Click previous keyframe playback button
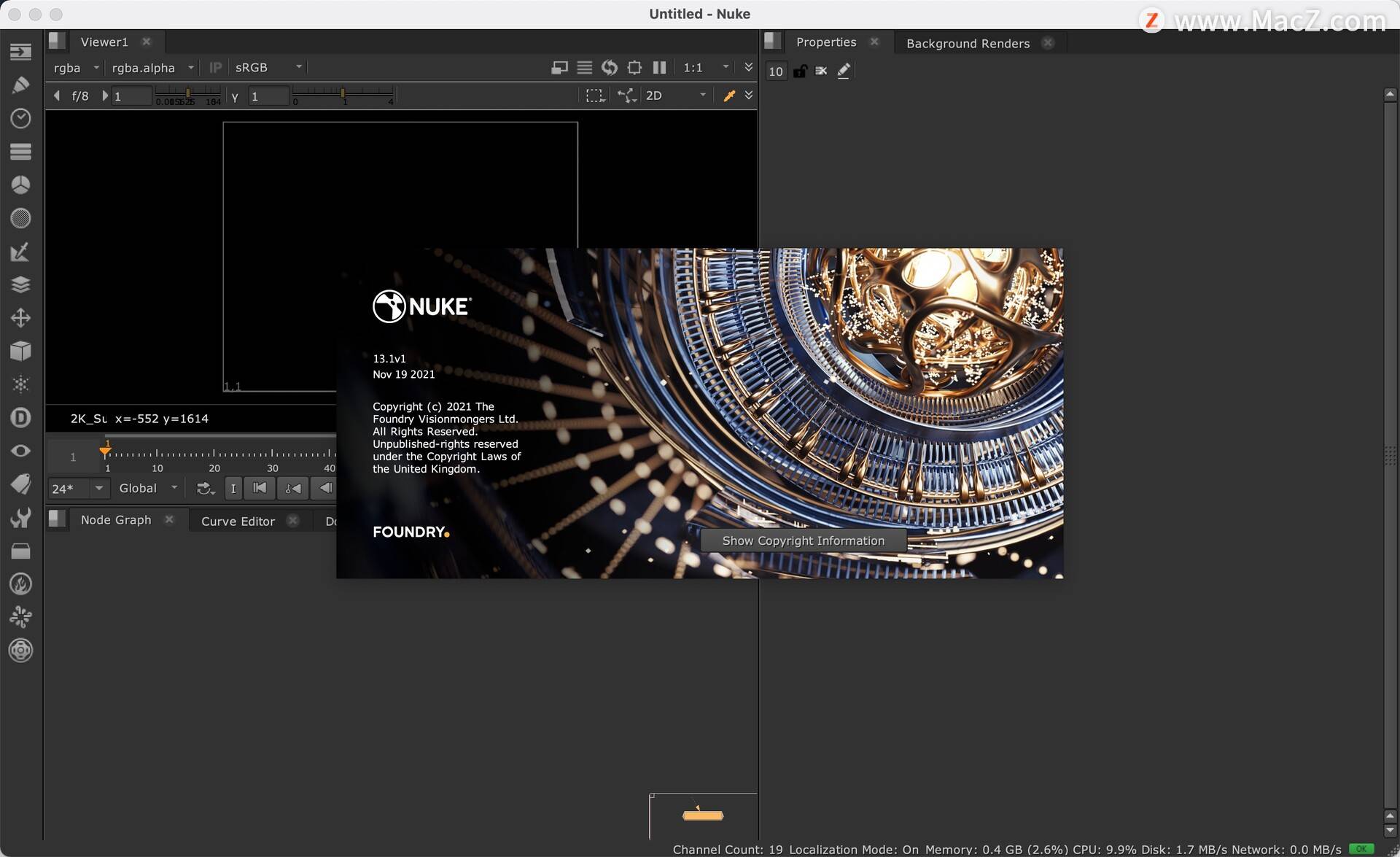The image size is (1400, 857). (292, 488)
